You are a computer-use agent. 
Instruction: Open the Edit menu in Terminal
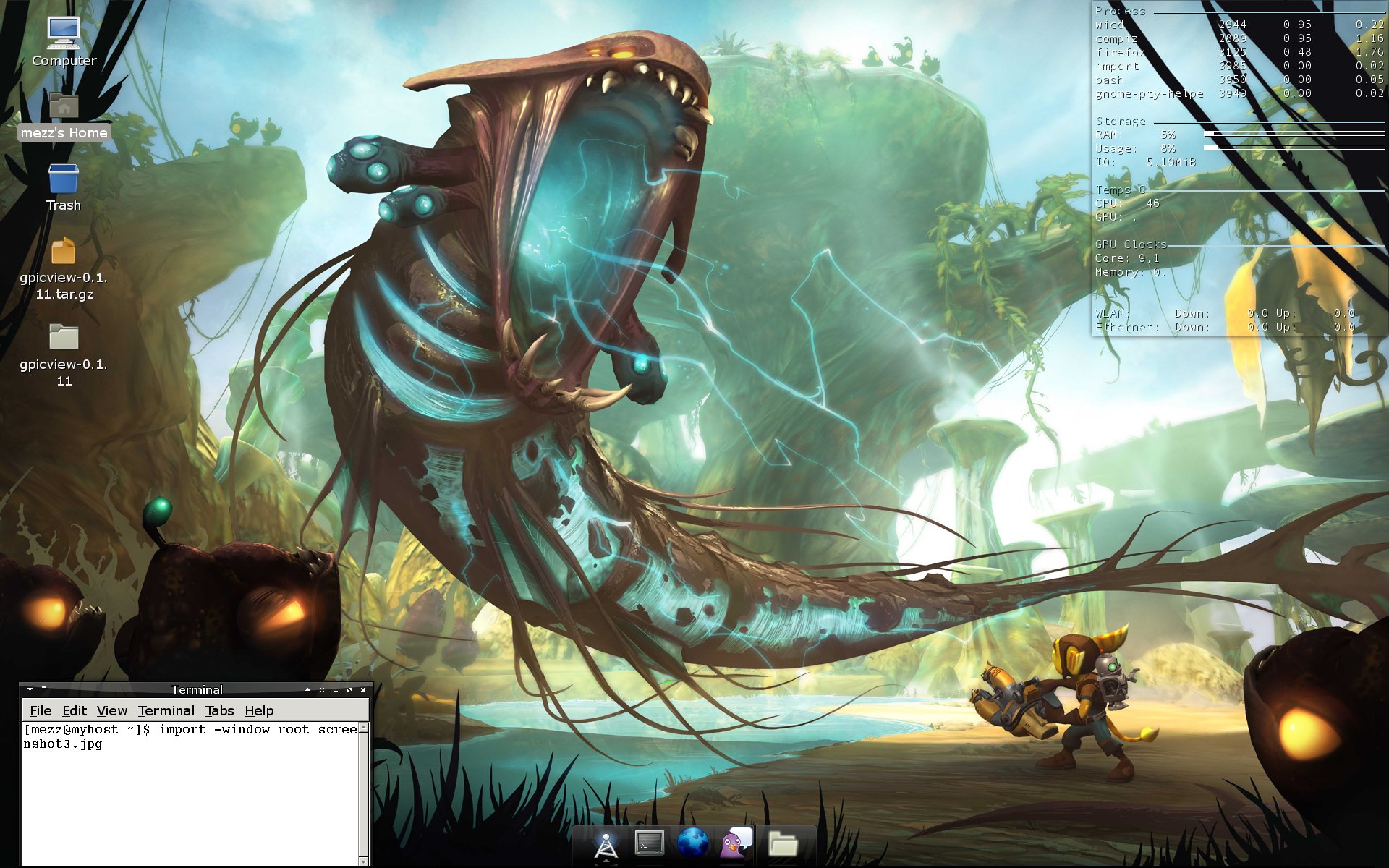[75, 711]
